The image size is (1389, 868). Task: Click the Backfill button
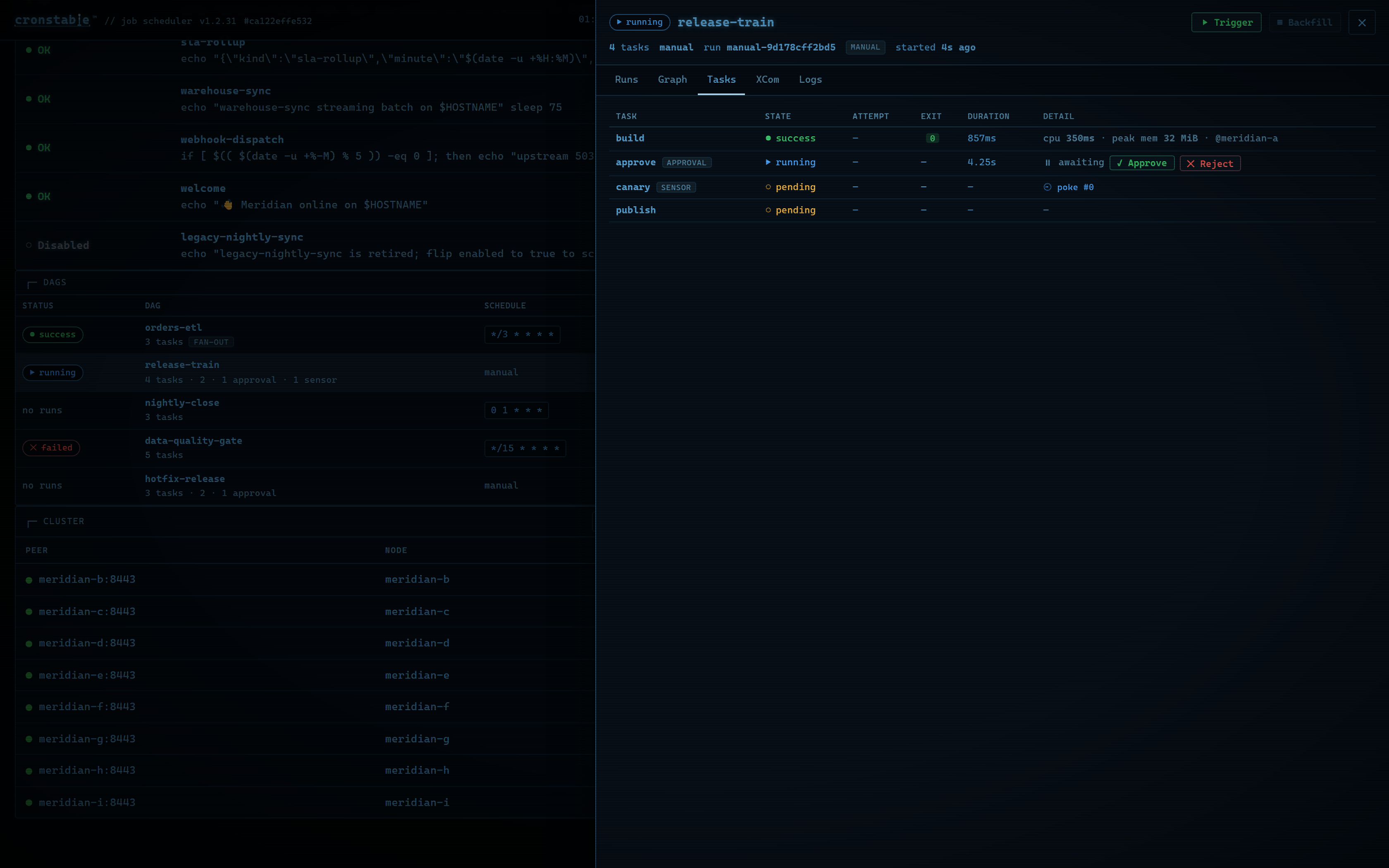tap(1304, 22)
